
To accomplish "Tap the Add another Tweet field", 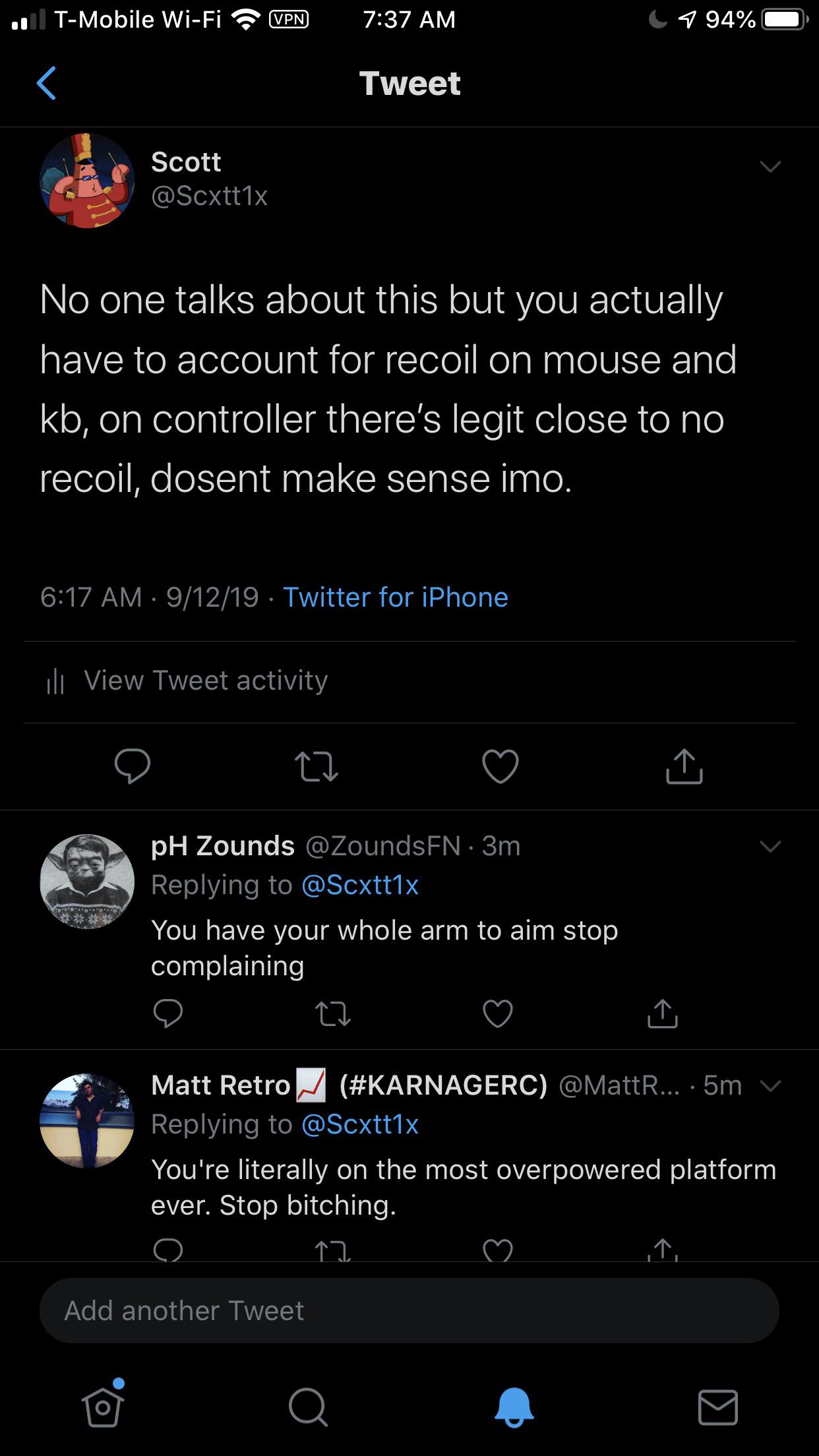I will (x=409, y=1311).
